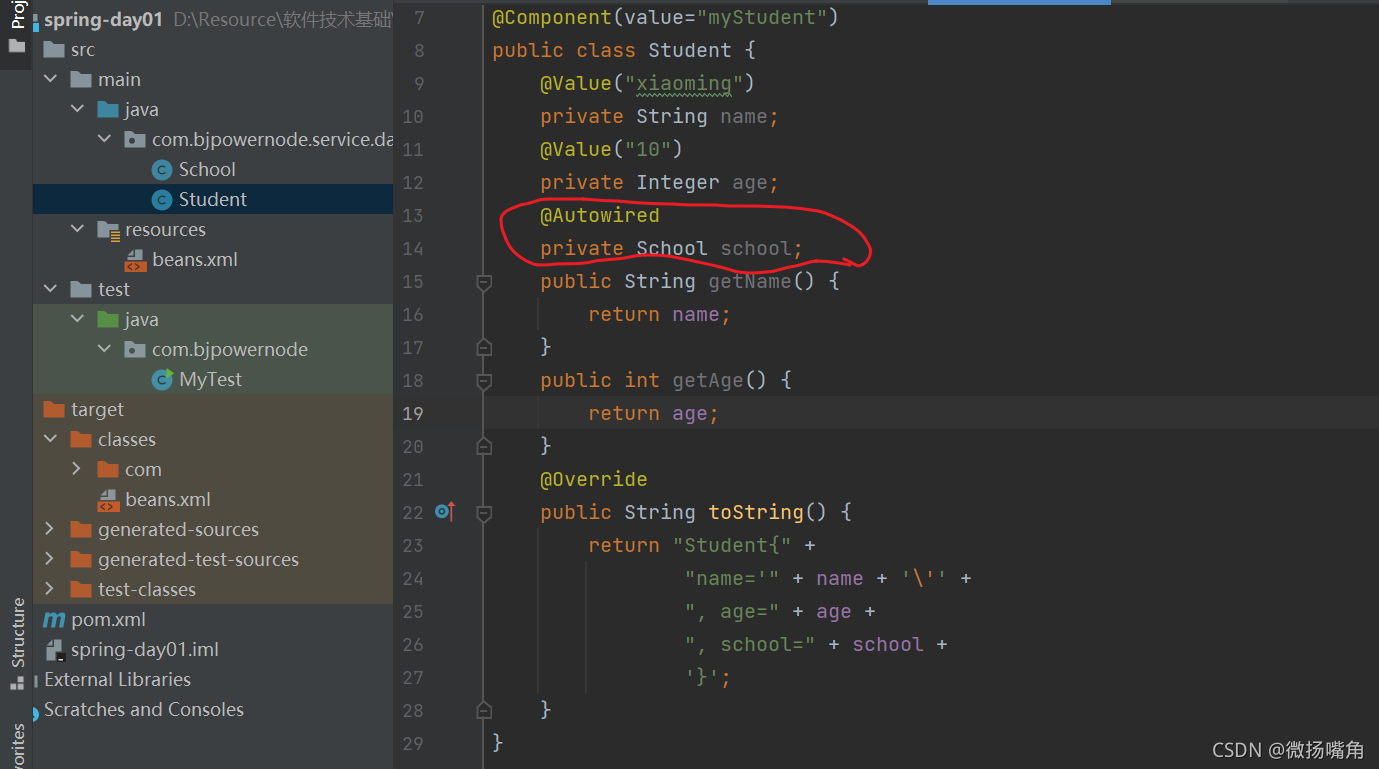Expand the com folder under classes
1379x769 pixels.
click(77, 470)
